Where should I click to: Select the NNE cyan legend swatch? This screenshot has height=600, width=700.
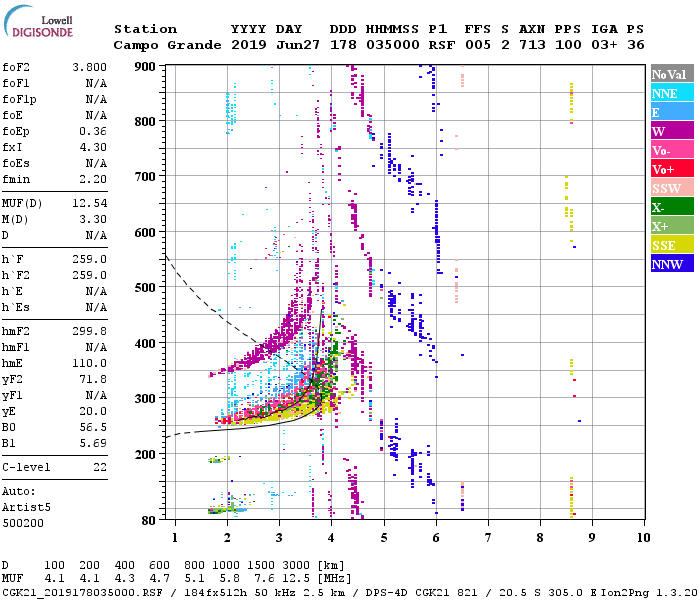(672, 93)
